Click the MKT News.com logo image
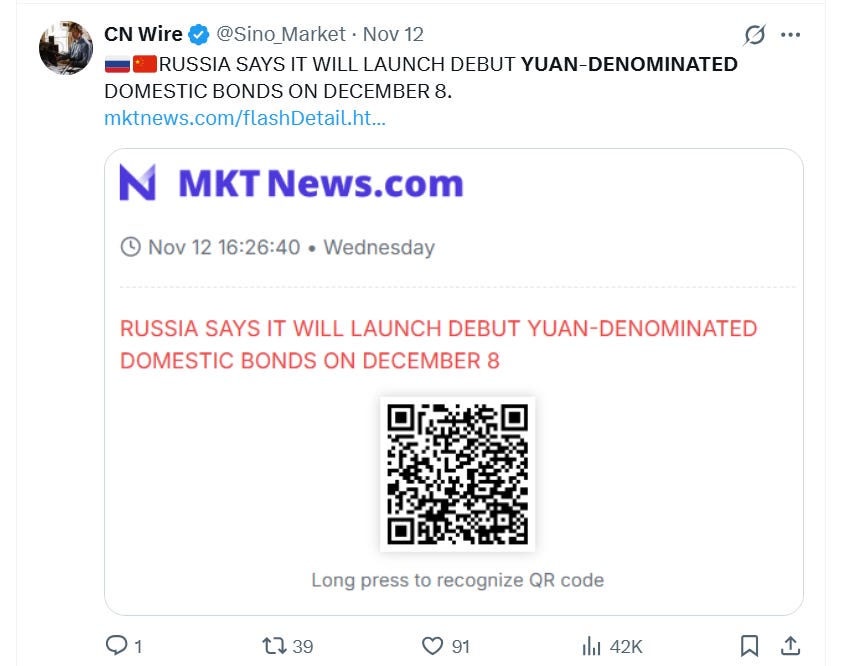 pyautogui.click(x=292, y=183)
